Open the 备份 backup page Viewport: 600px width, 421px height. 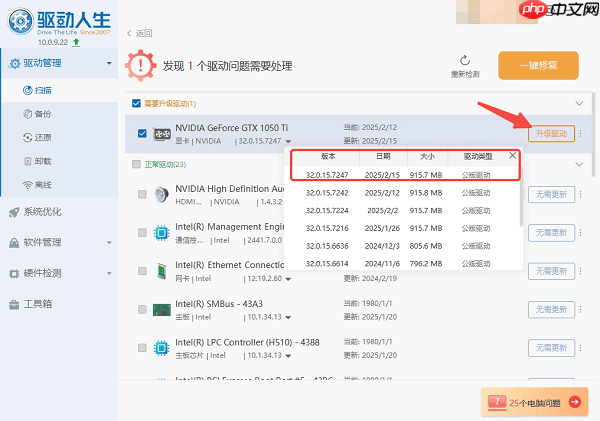click(37, 114)
